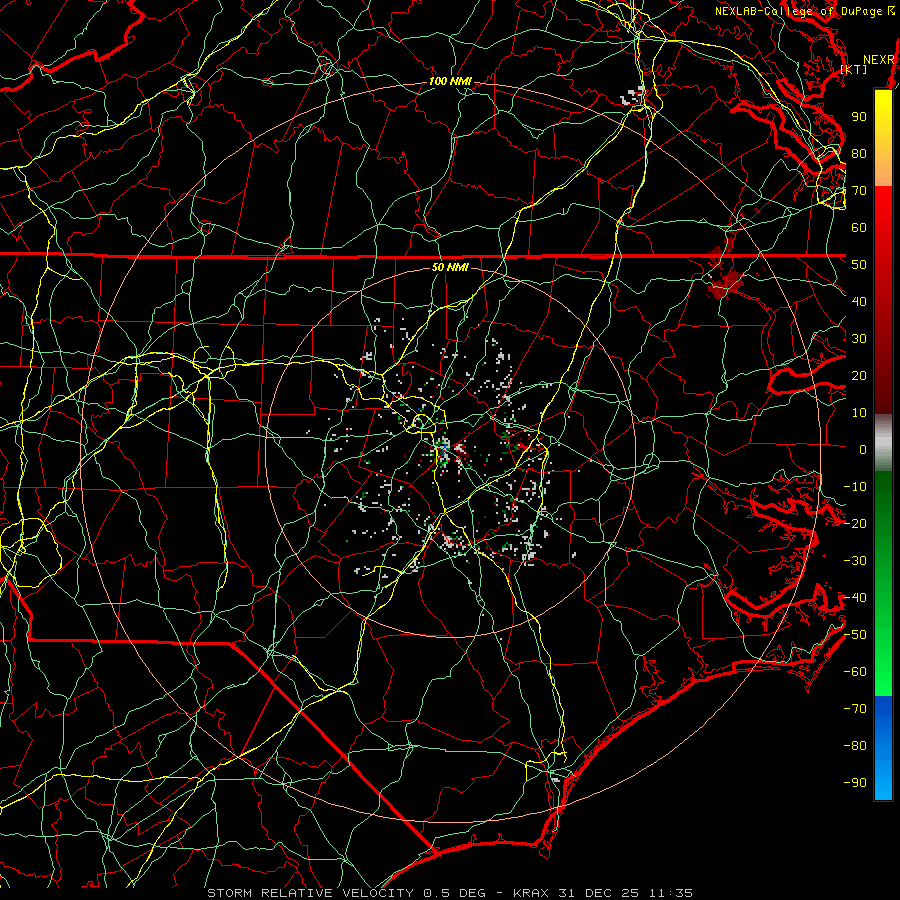Click the 10 value on the velocity scale
This screenshot has width=900, height=900.
click(859, 413)
